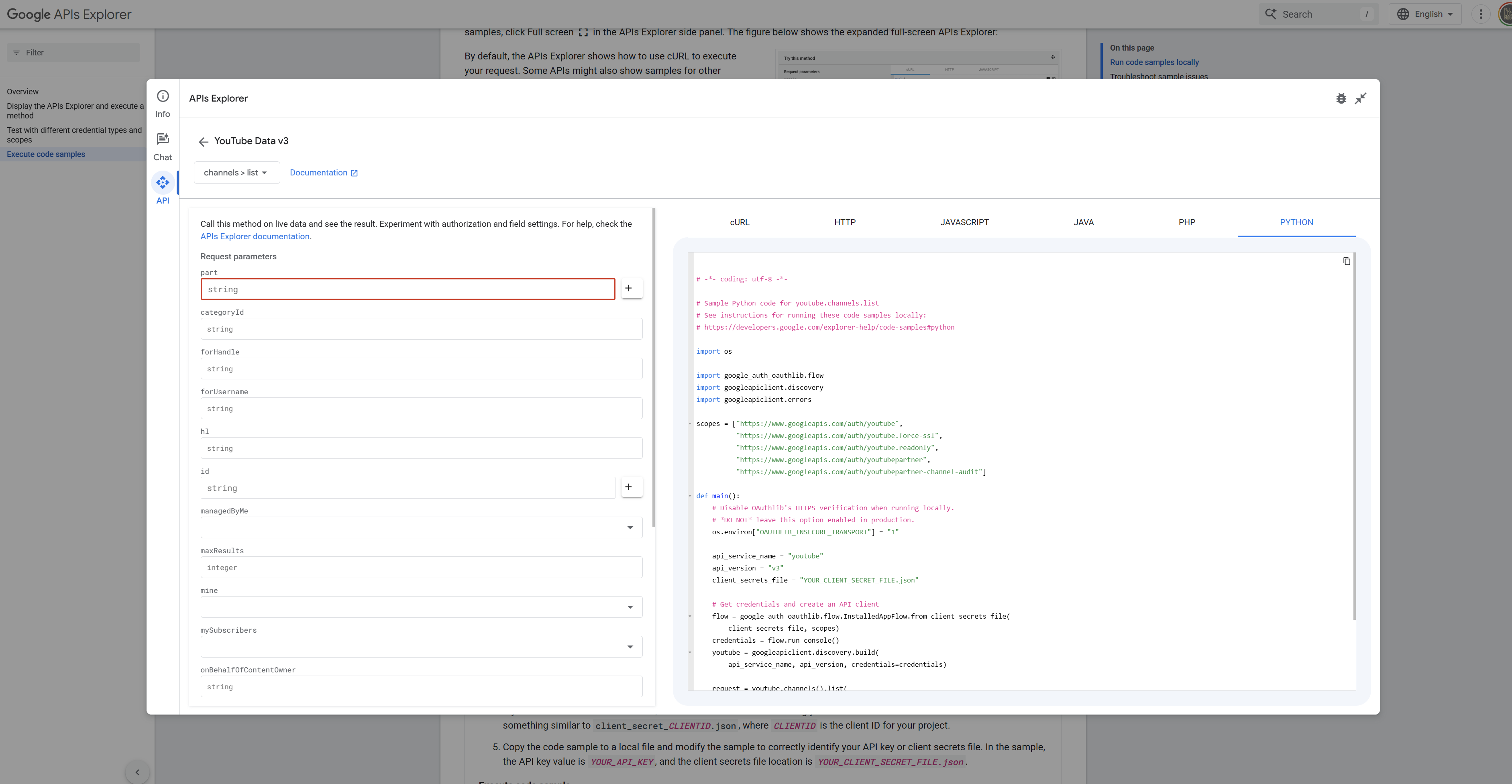Click the forUsername input field
Screen dimensions: 1512x784
[x=422, y=408]
